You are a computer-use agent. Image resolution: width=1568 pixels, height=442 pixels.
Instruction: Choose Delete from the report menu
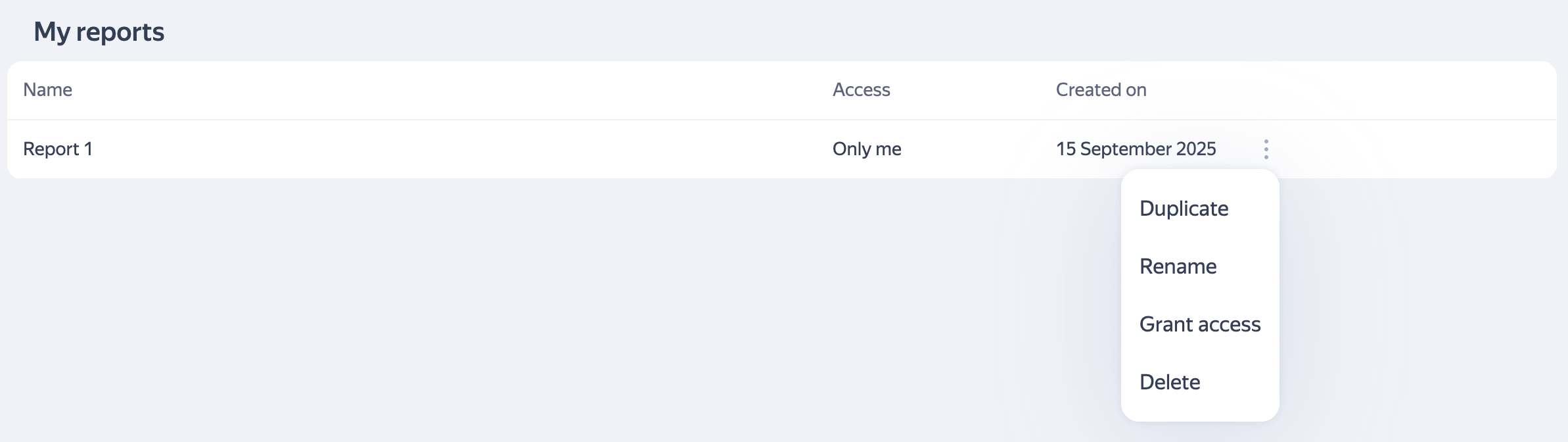1170,382
